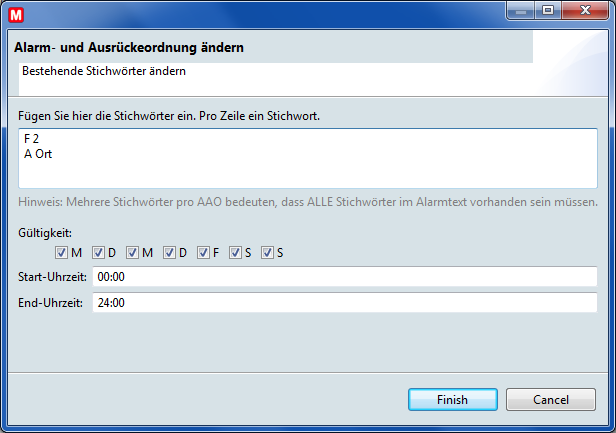Toggle the last S (Sunday) checkbox
This screenshot has width=616, height=433.
(268, 253)
